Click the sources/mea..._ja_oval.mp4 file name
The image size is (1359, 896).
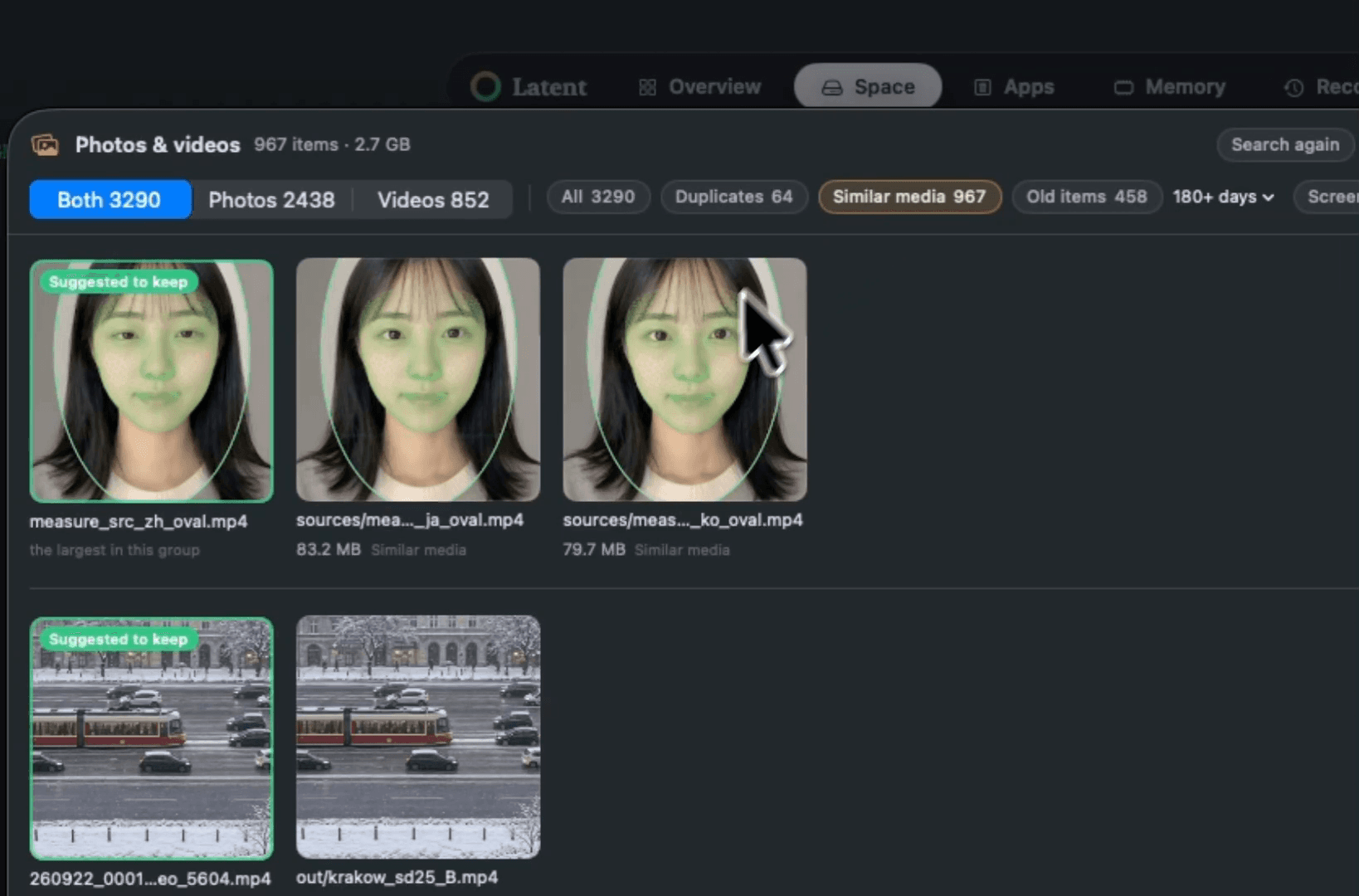point(410,520)
